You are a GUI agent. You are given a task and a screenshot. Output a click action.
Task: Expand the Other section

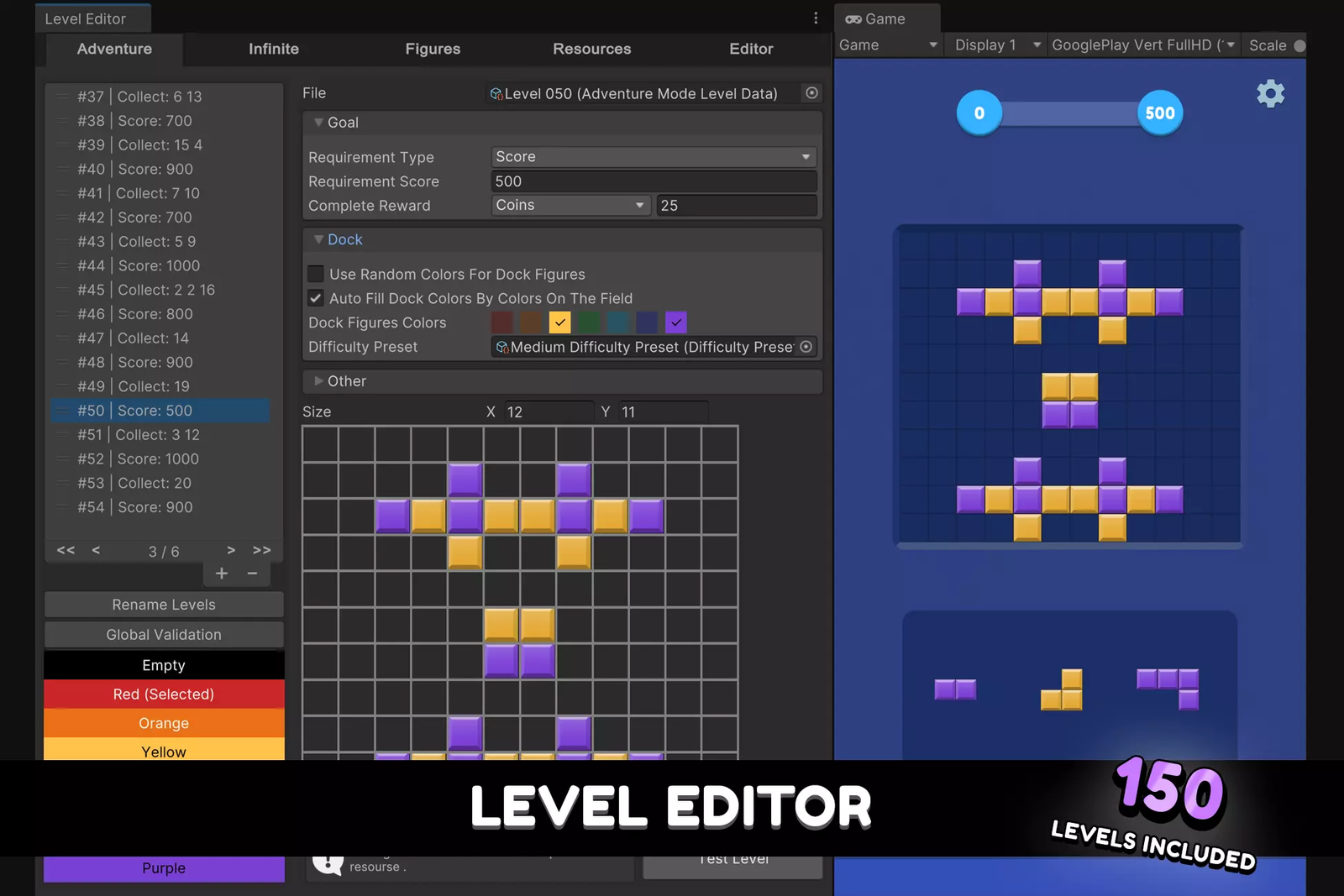pyautogui.click(x=319, y=381)
